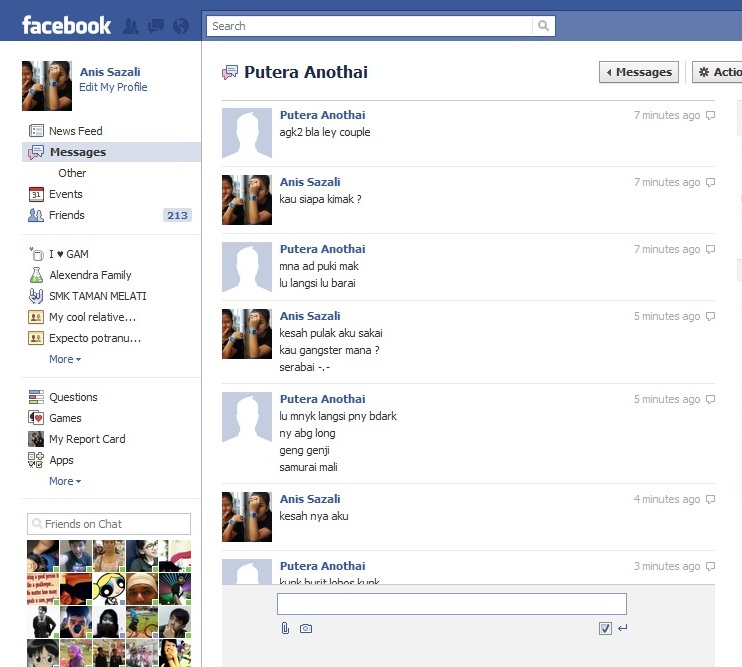Click reply icon on 'lu mnyk langsi' message
The width and height of the screenshot is (742, 667).
(710, 400)
